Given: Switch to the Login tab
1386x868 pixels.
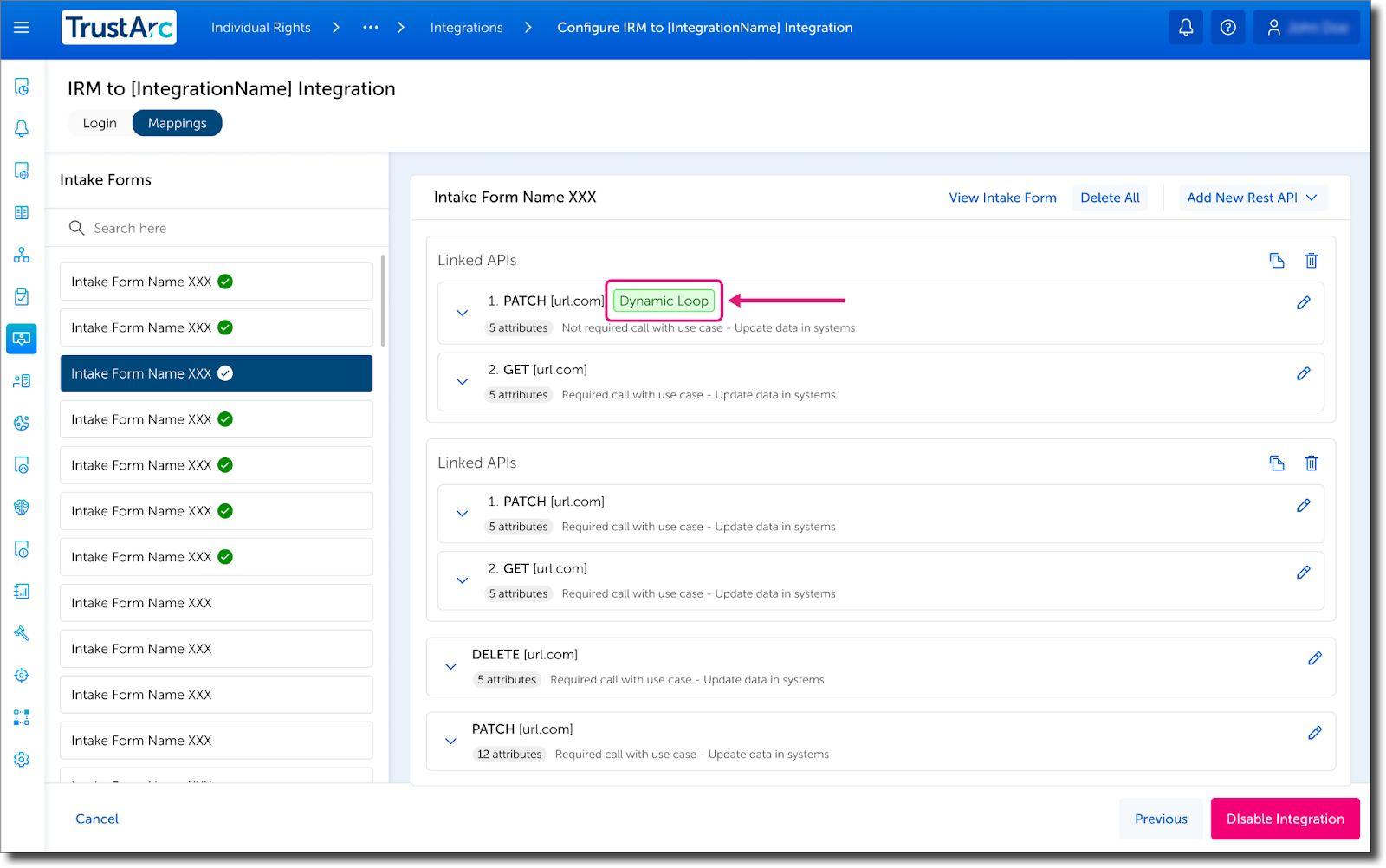Looking at the screenshot, I should click(x=99, y=122).
